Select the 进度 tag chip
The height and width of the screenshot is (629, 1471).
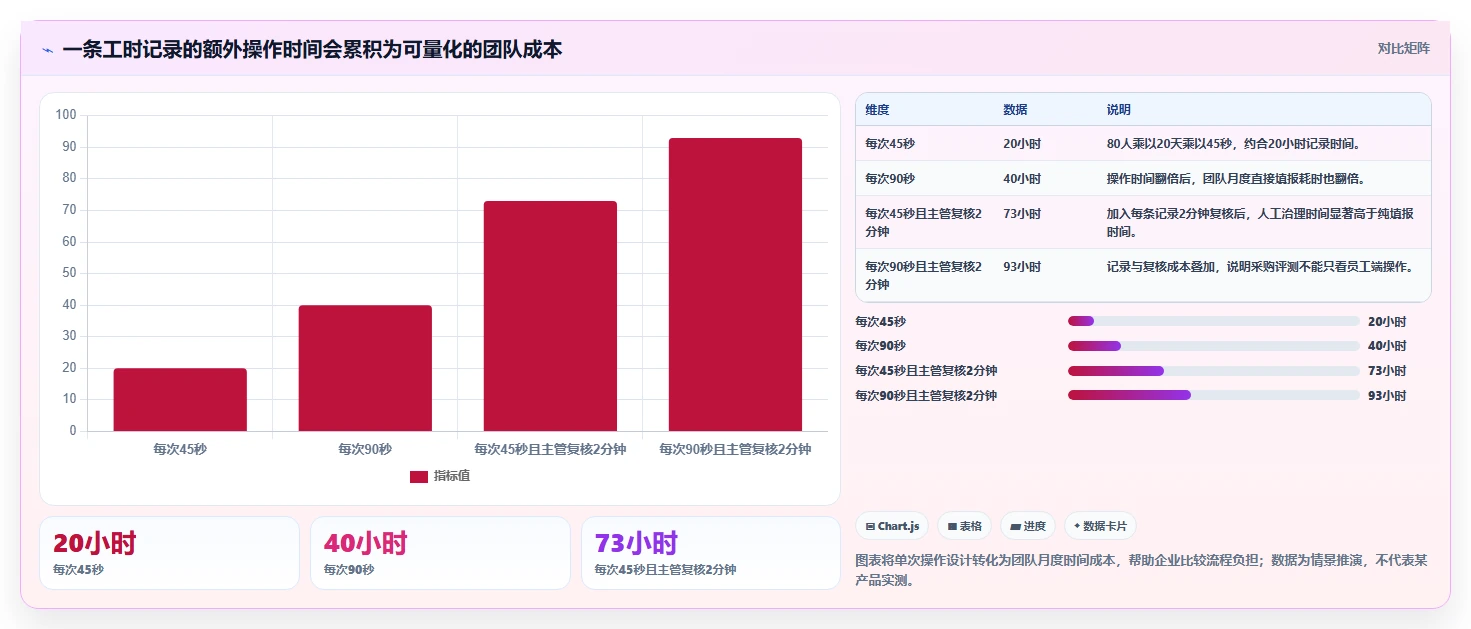pos(1028,526)
